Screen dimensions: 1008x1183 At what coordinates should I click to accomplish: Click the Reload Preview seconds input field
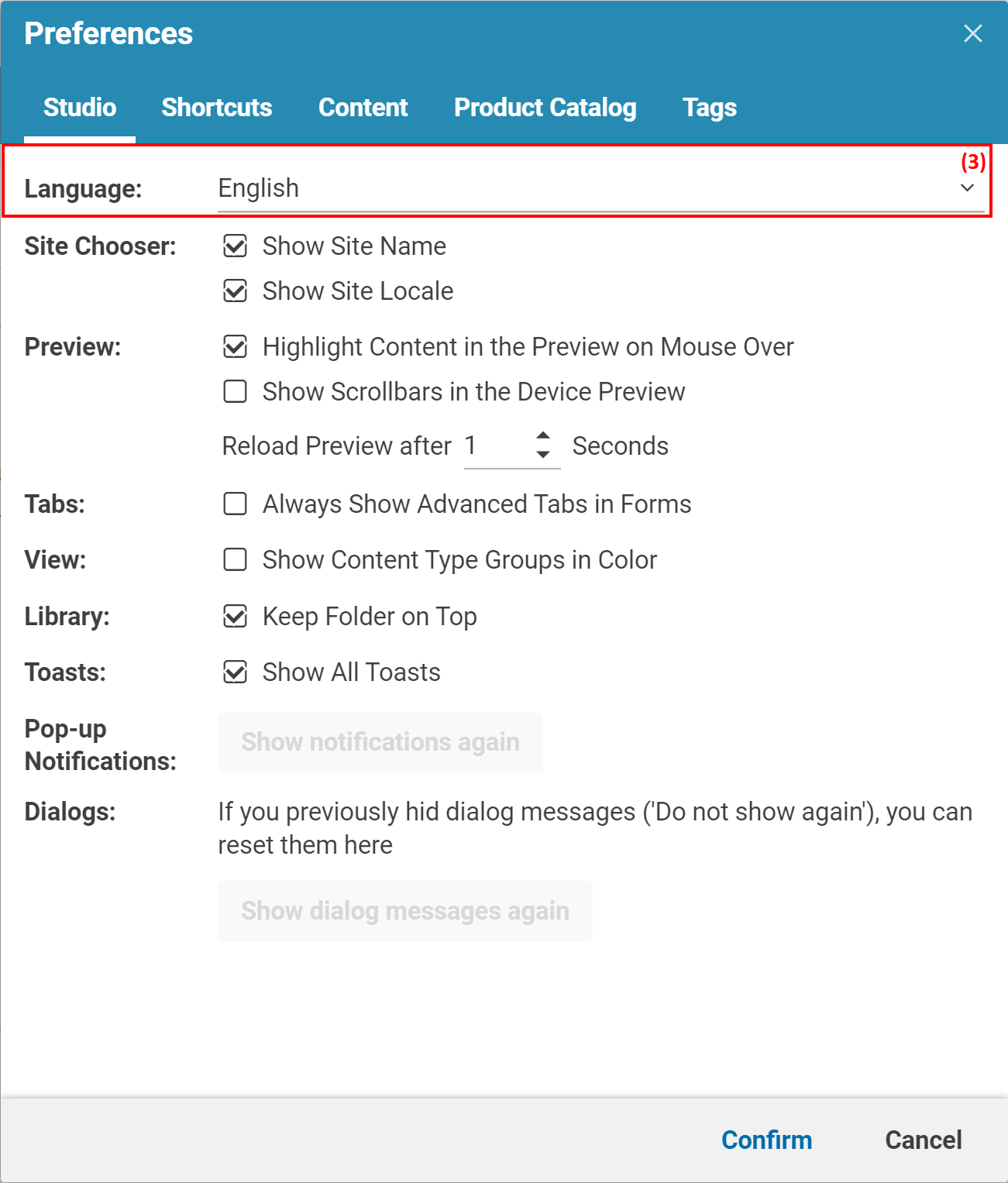[x=496, y=446]
